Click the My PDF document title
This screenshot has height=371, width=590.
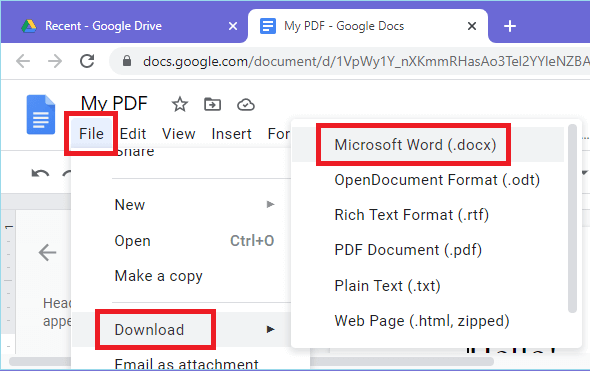(114, 103)
